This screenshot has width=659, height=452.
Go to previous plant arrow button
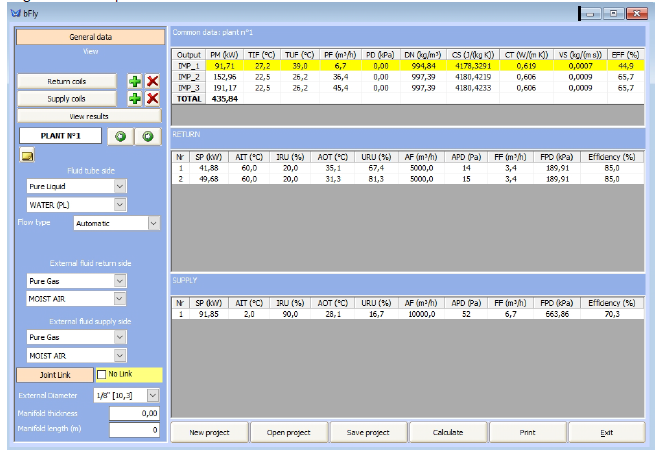(121, 136)
